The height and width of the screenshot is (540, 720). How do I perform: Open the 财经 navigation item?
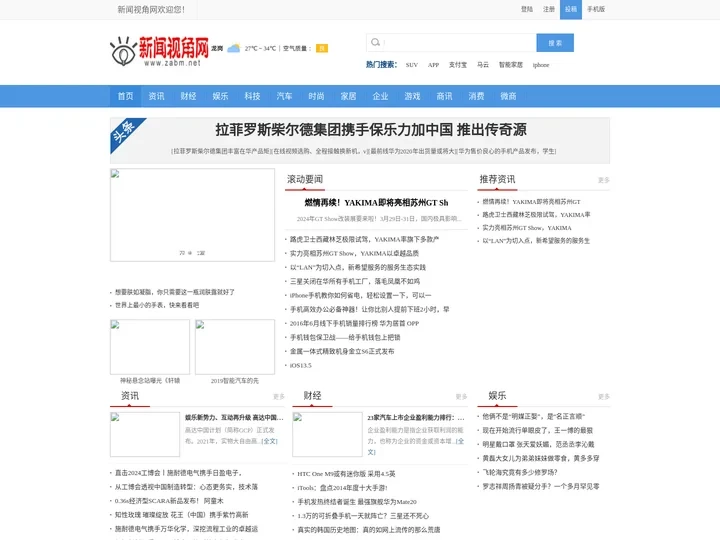click(x=188, y=96)
